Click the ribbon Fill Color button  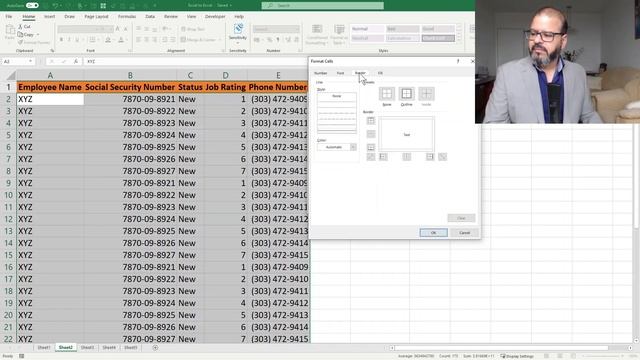click(108, 40)
